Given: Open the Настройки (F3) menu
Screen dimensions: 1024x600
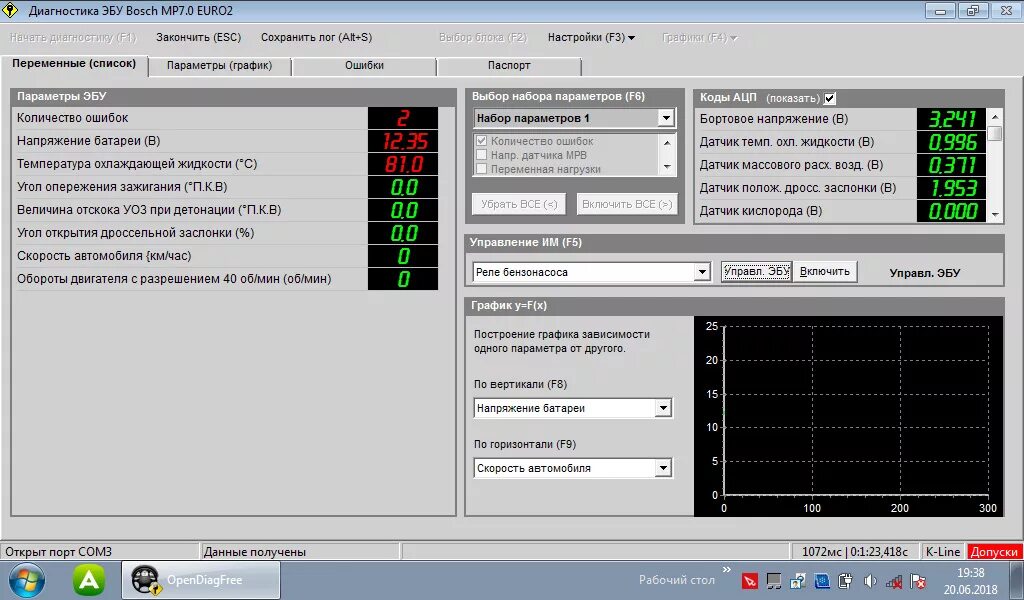Looking at the screenshot, I should tap(591, 37).
